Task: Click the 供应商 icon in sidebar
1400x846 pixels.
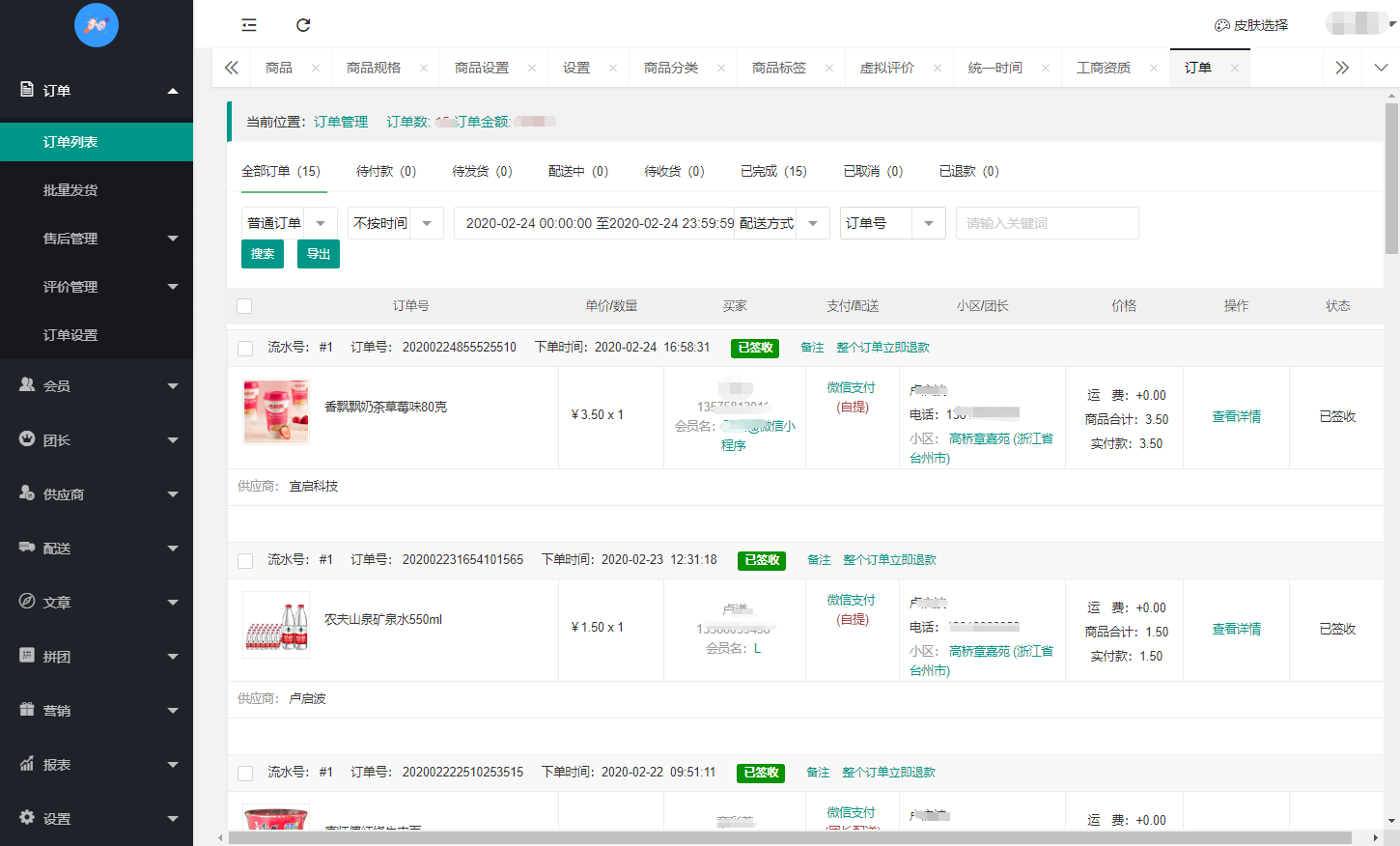Action: [27, 493]
